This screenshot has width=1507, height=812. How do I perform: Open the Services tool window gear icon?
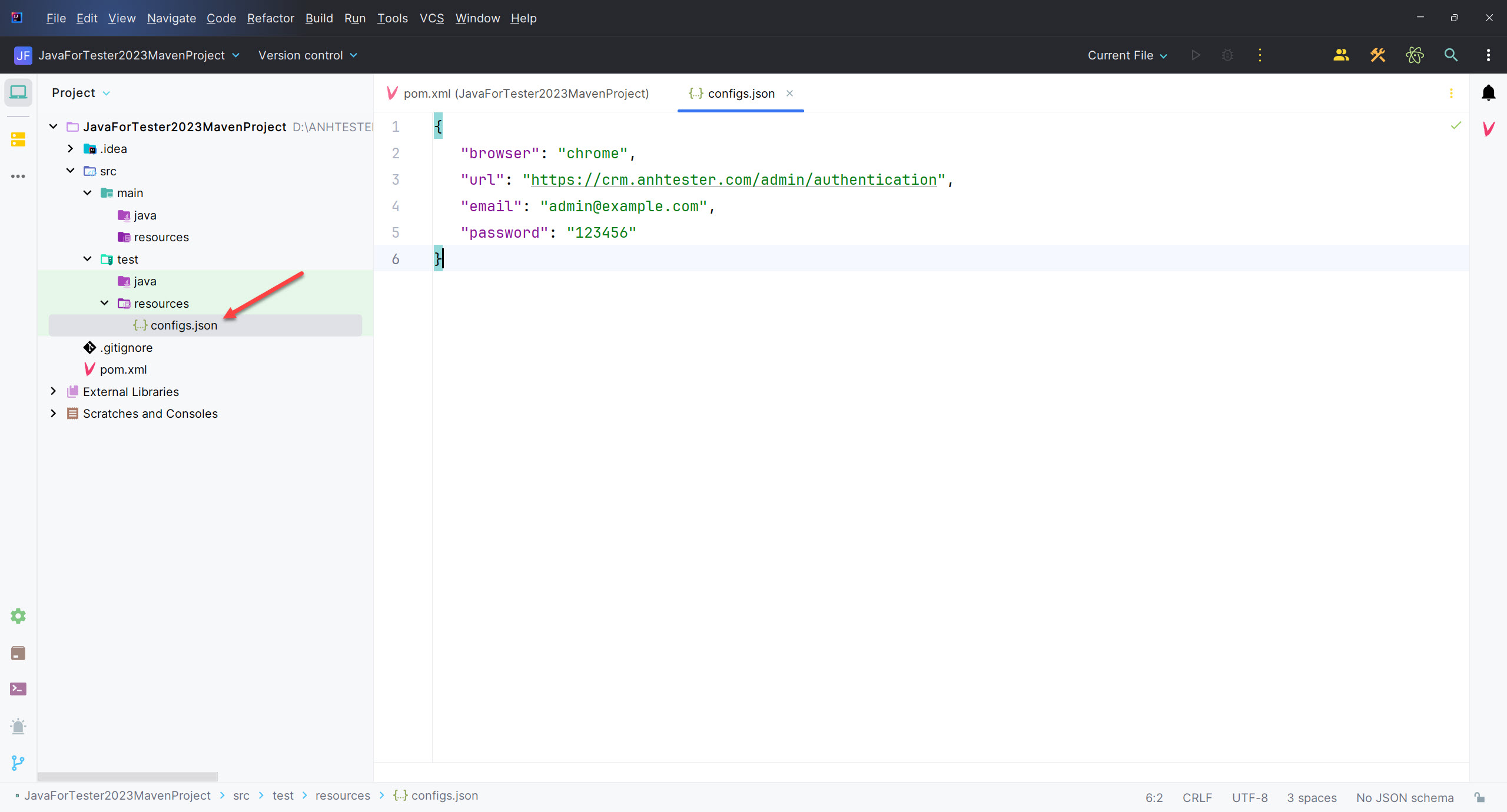pos(18,616)
